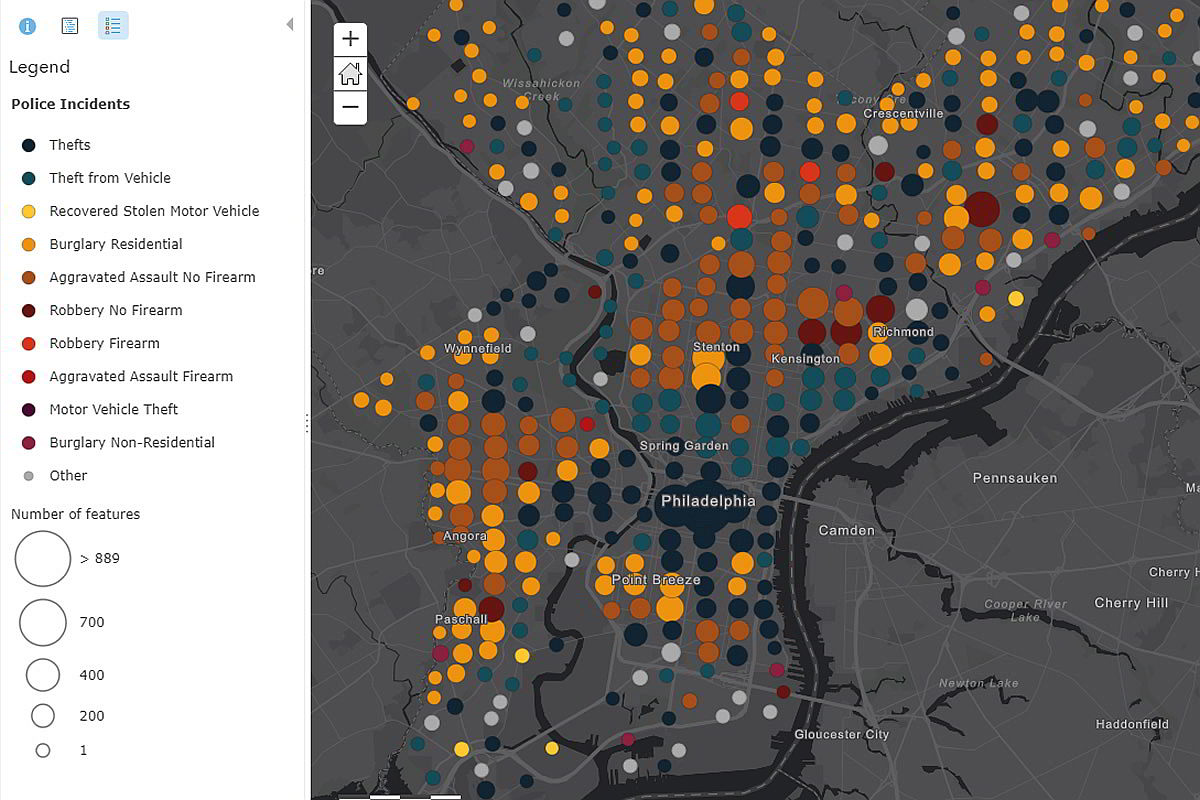Open the Content layers panel icon
Viewport: 1200px width, 800px height.
click(x=70, y=26)
